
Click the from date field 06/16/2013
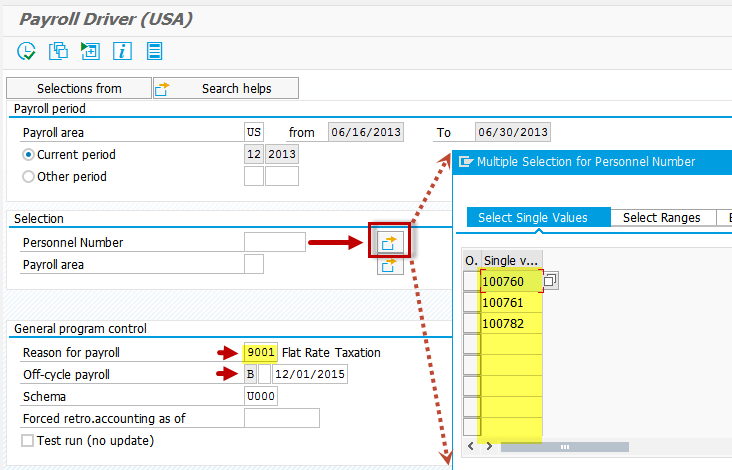coord(366,132)
